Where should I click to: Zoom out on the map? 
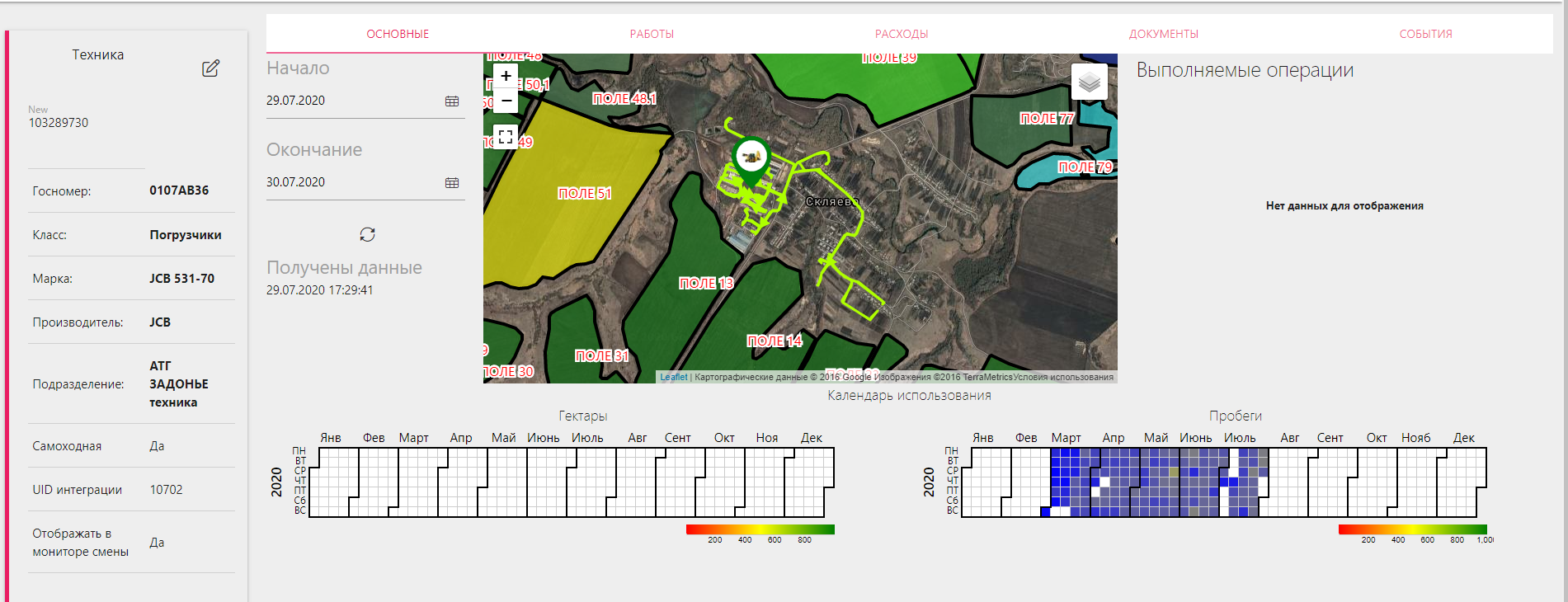[x=506, y=101]
